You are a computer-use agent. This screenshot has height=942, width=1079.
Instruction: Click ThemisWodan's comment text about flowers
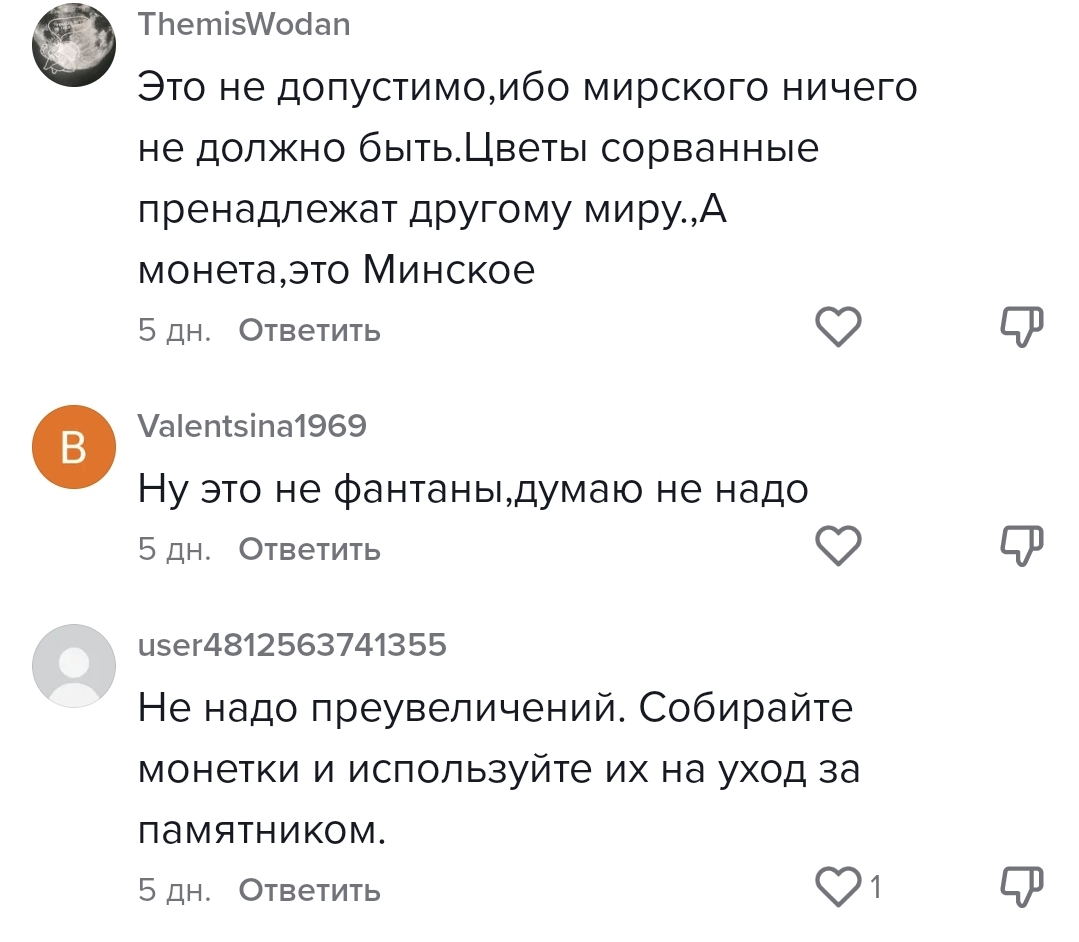[478, 150]
